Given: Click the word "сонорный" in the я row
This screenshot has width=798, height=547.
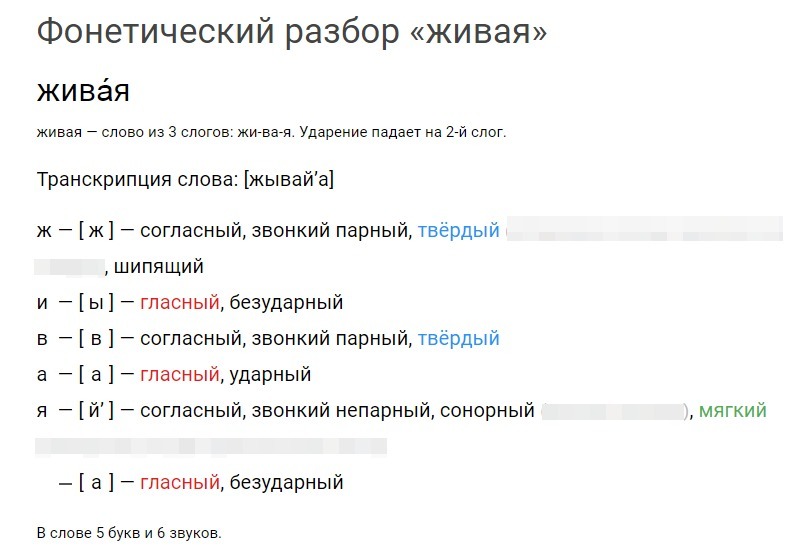Looking at the screenshot, I should [x=487, y=410].
